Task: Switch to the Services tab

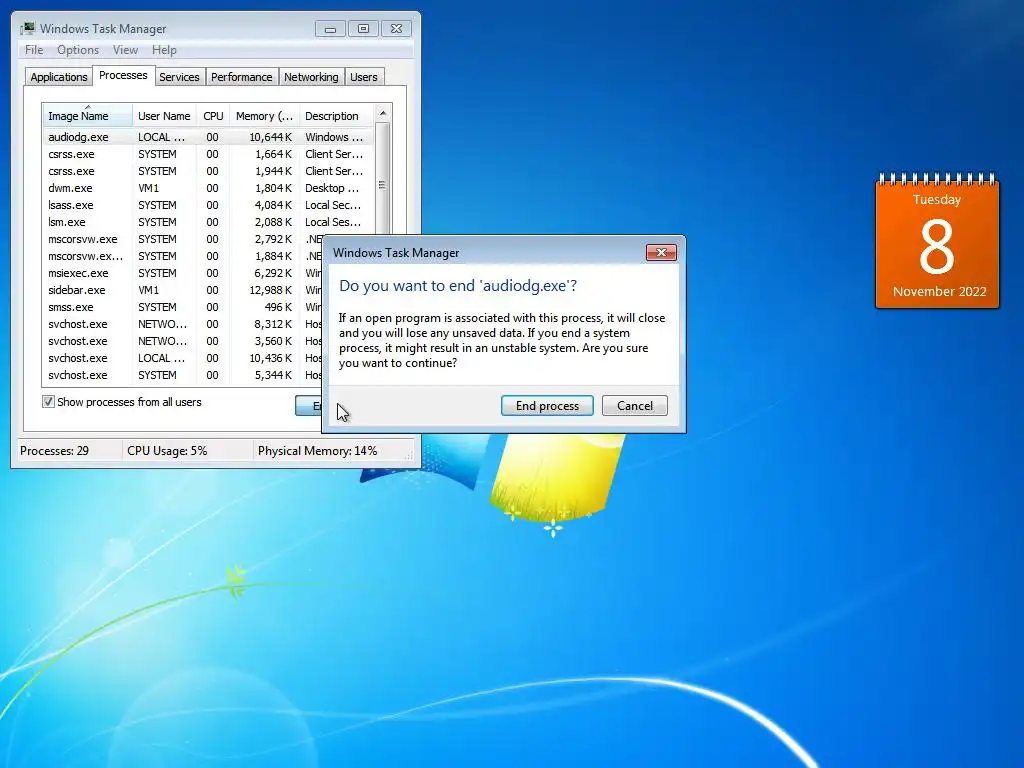Action: (x=179, y=77)
